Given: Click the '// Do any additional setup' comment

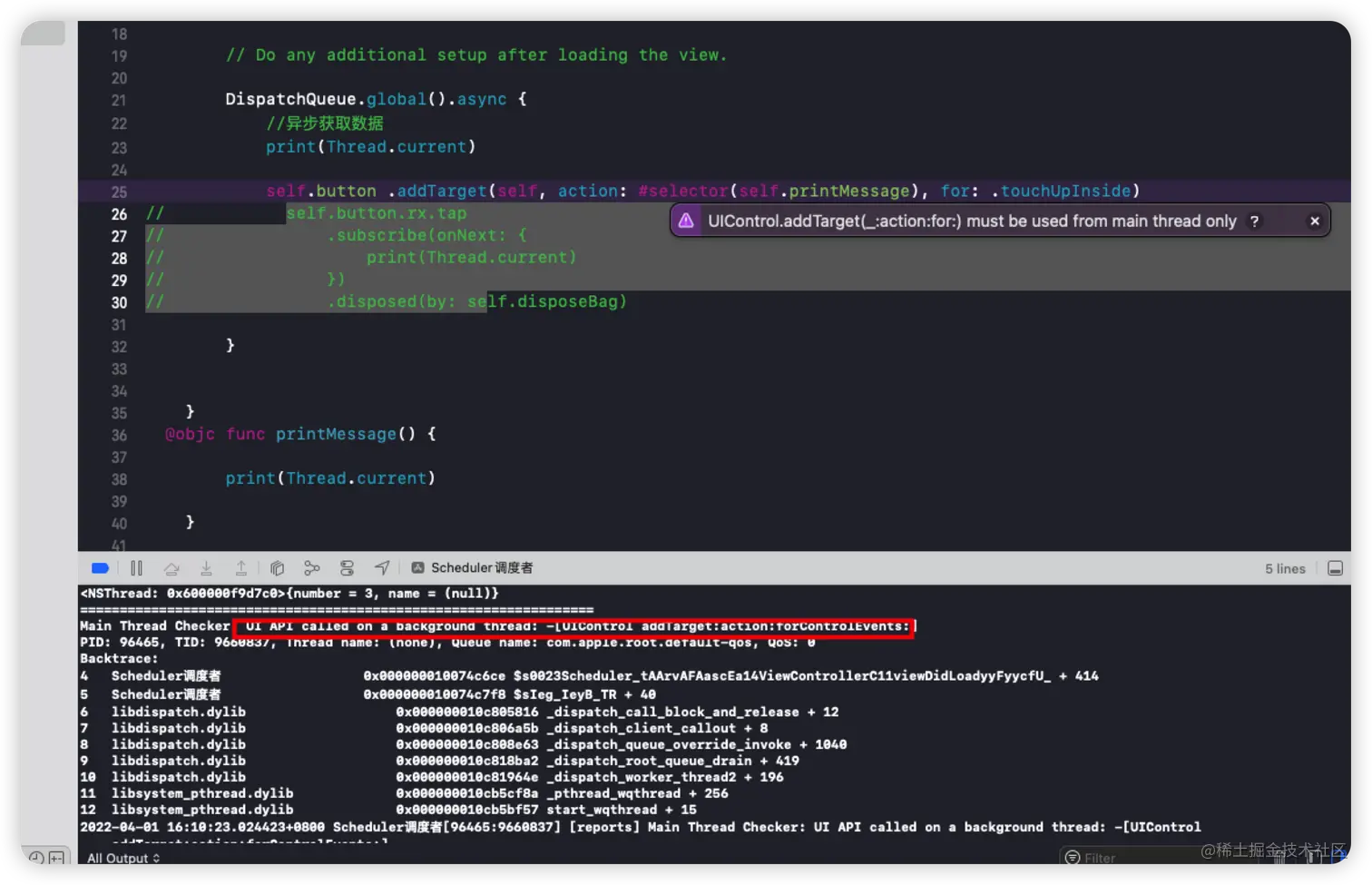Looking at the screenshot, I should [476, 54].
